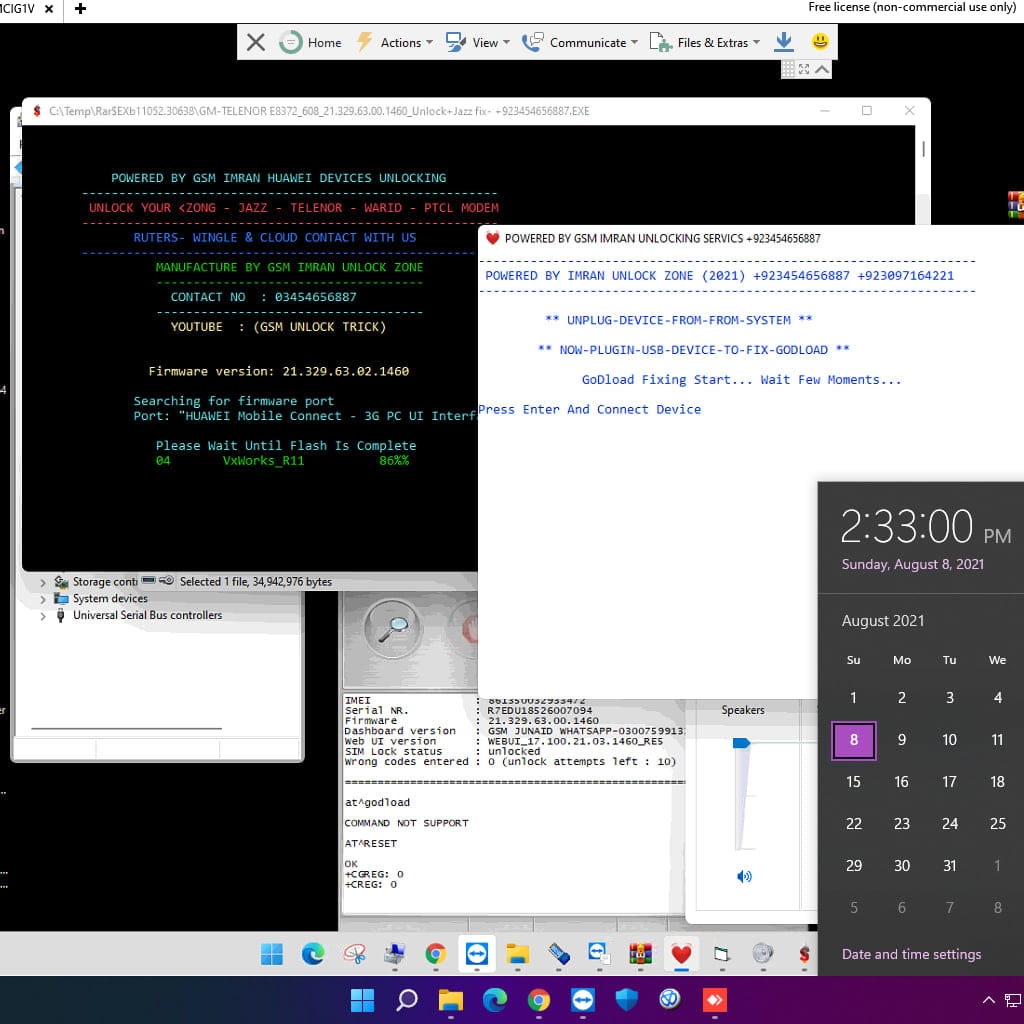Adjust the Speakers volume slider handle

coord(741,743)
